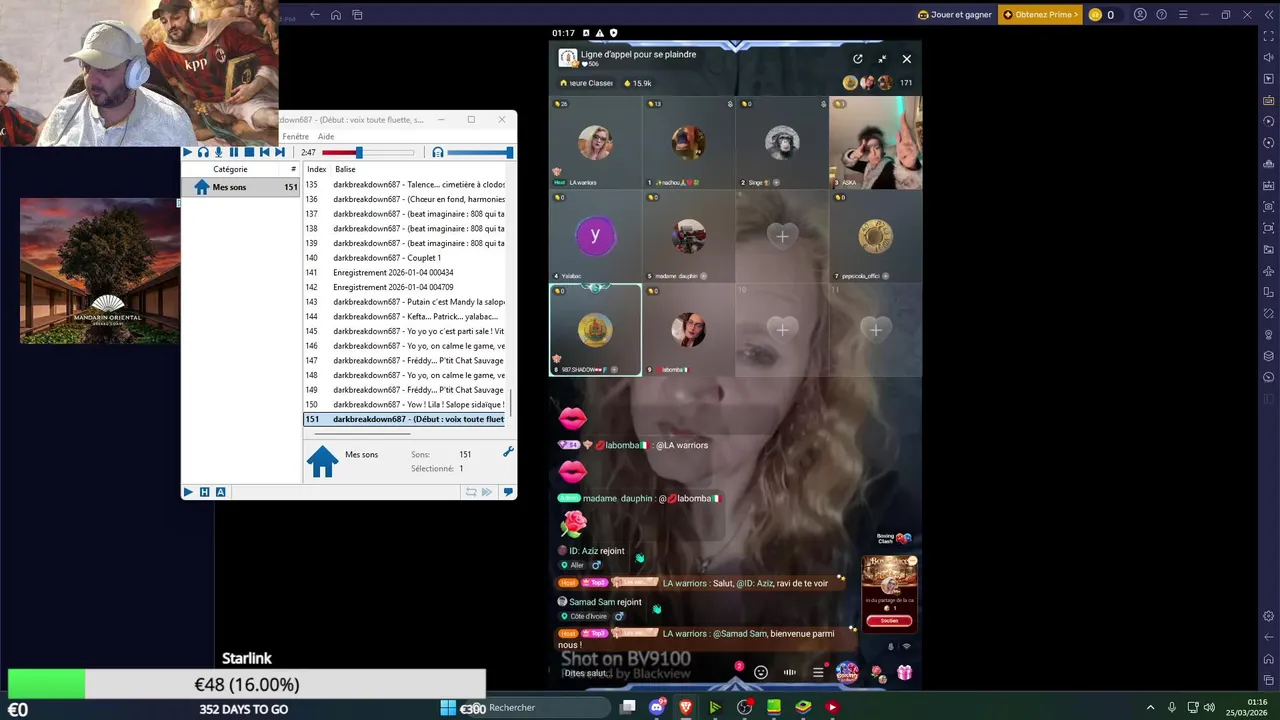Click the play button in soundboard toolbar

187,152
